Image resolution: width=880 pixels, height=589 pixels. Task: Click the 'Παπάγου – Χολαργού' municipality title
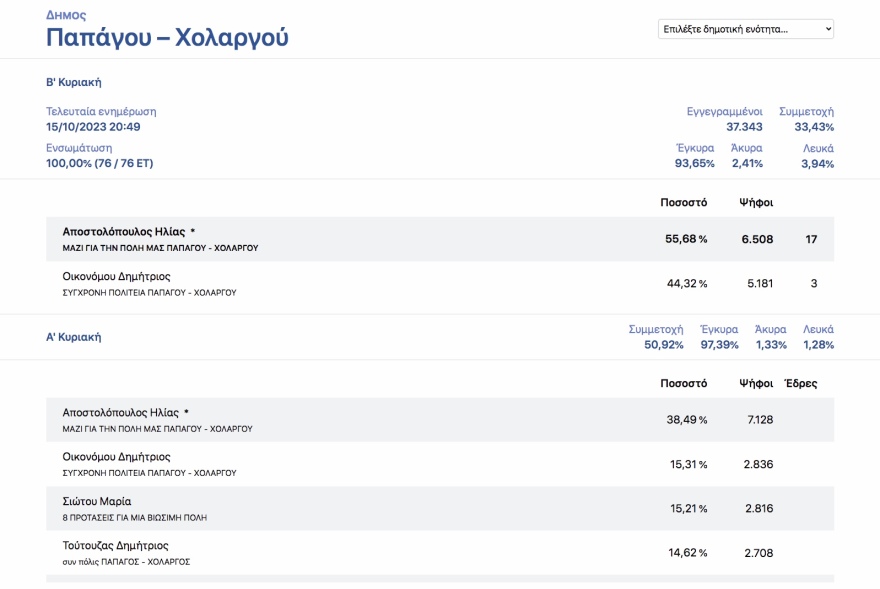pyautogui.click(x=167, y=38)
